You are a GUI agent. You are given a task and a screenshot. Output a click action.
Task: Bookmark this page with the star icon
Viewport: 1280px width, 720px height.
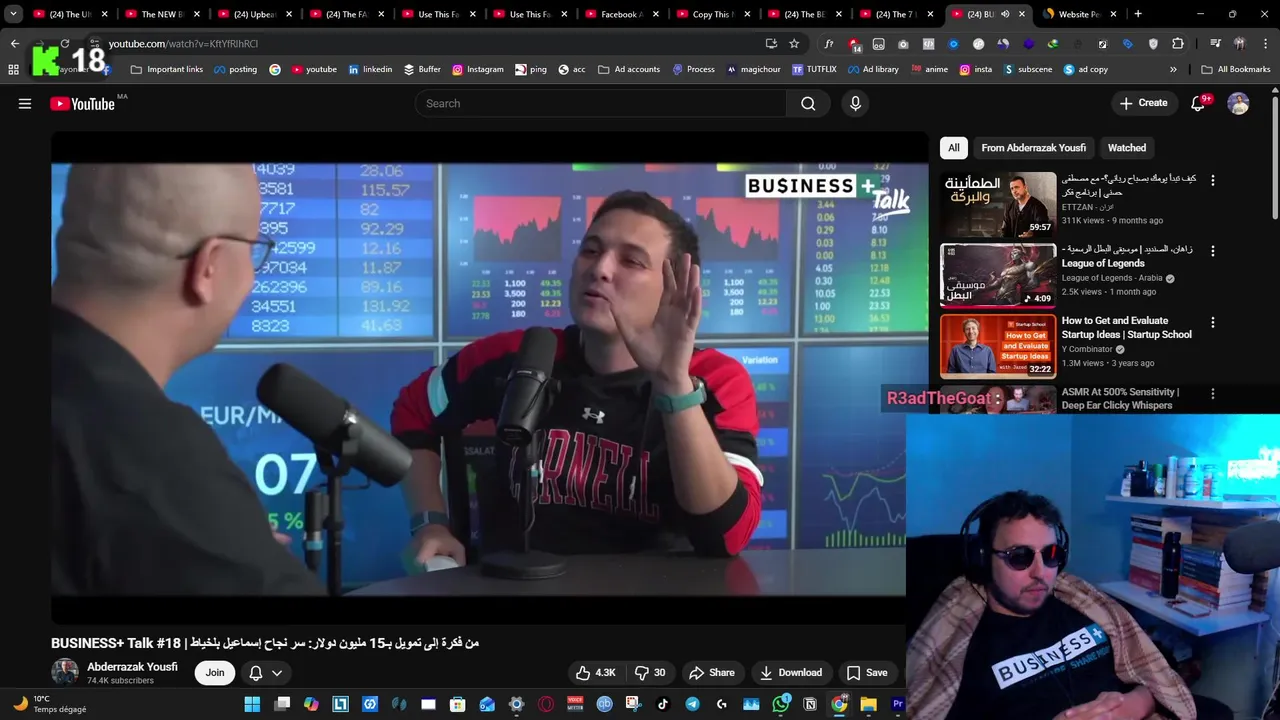point(794,44)
